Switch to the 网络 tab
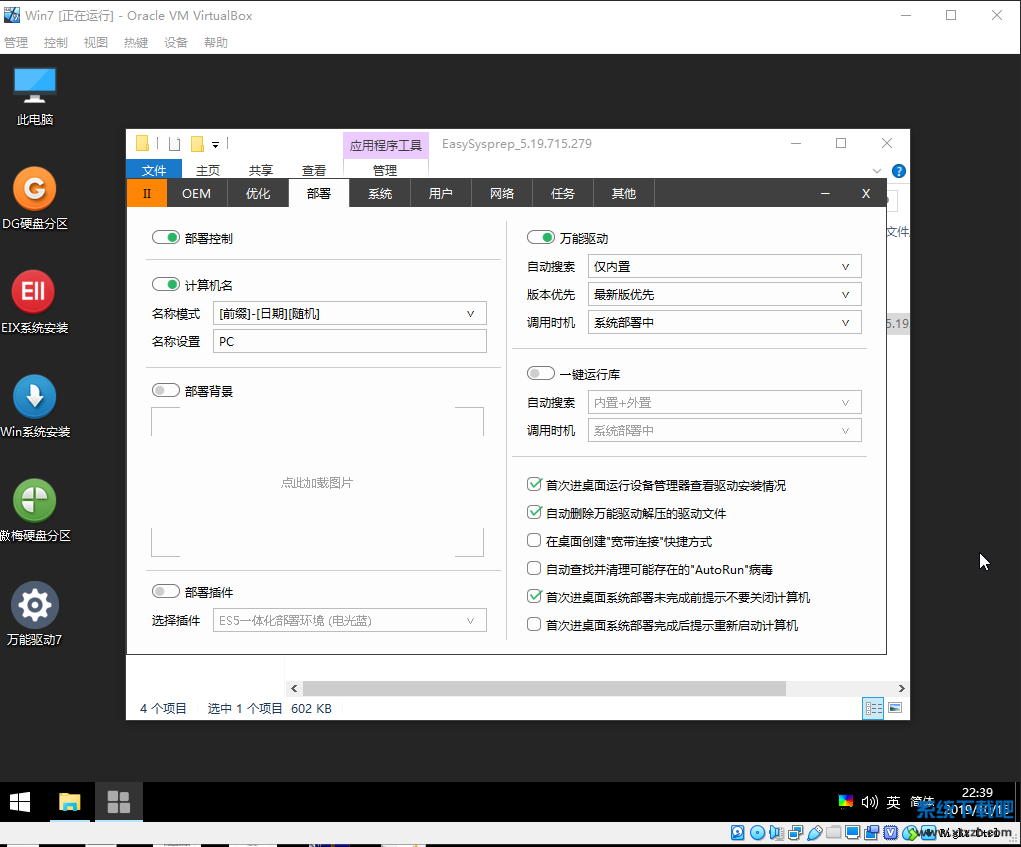This screenshot has width=1021, height=847. pos(502,194)
